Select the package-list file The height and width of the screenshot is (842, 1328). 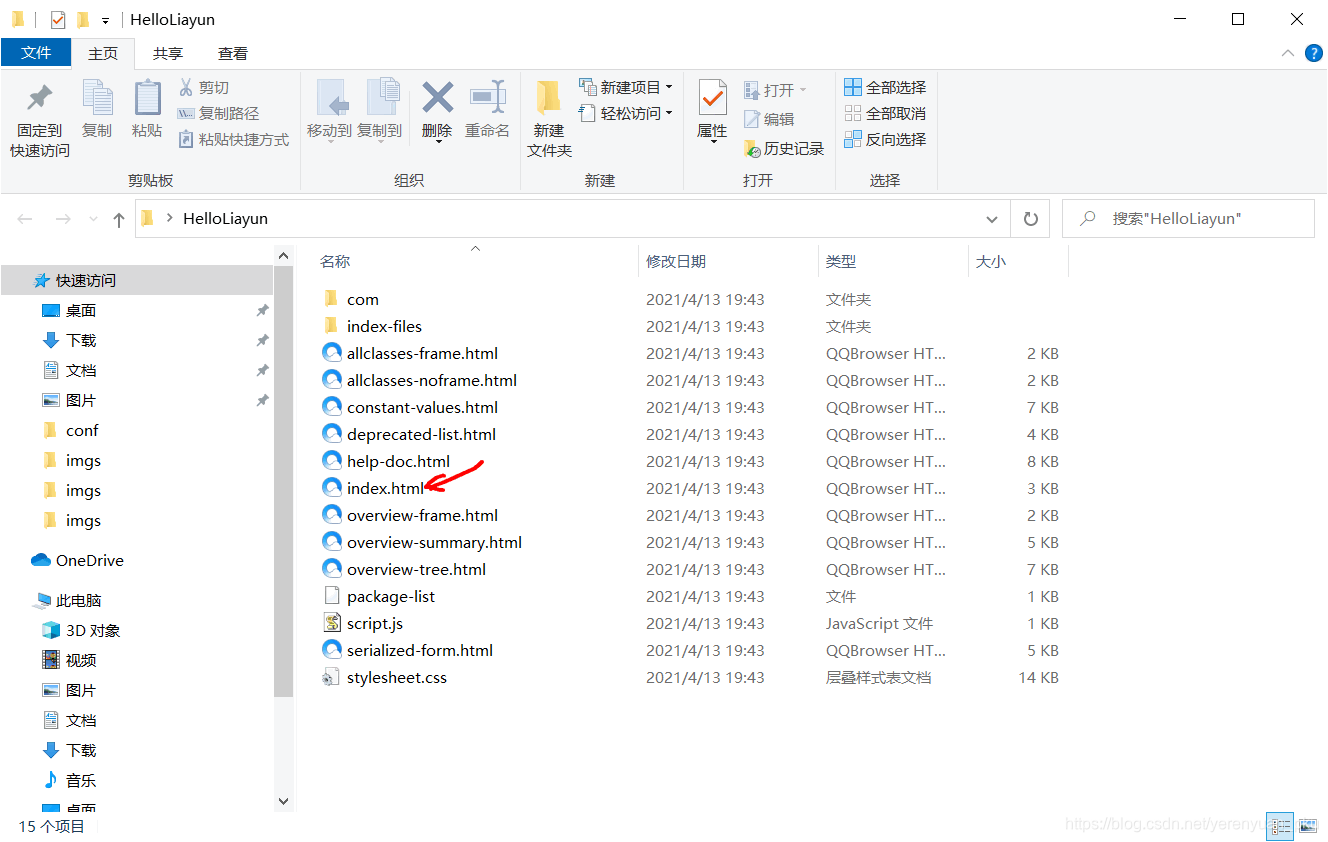[x=391, y=596]
